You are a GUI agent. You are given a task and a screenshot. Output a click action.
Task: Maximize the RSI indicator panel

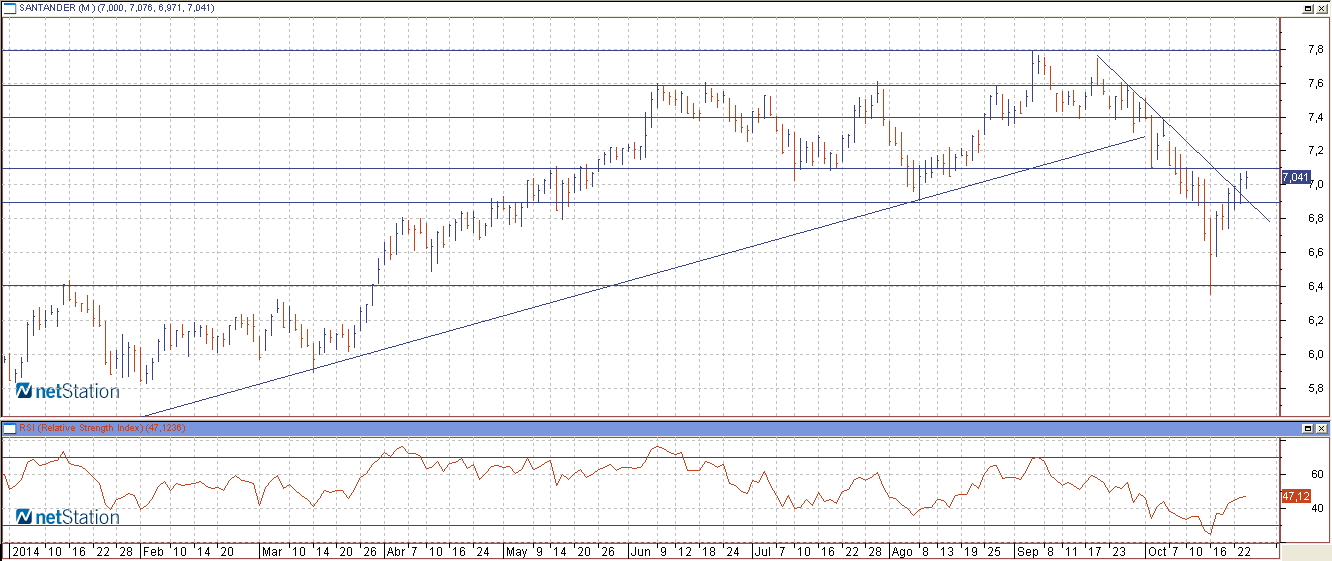pos(1307,428)
